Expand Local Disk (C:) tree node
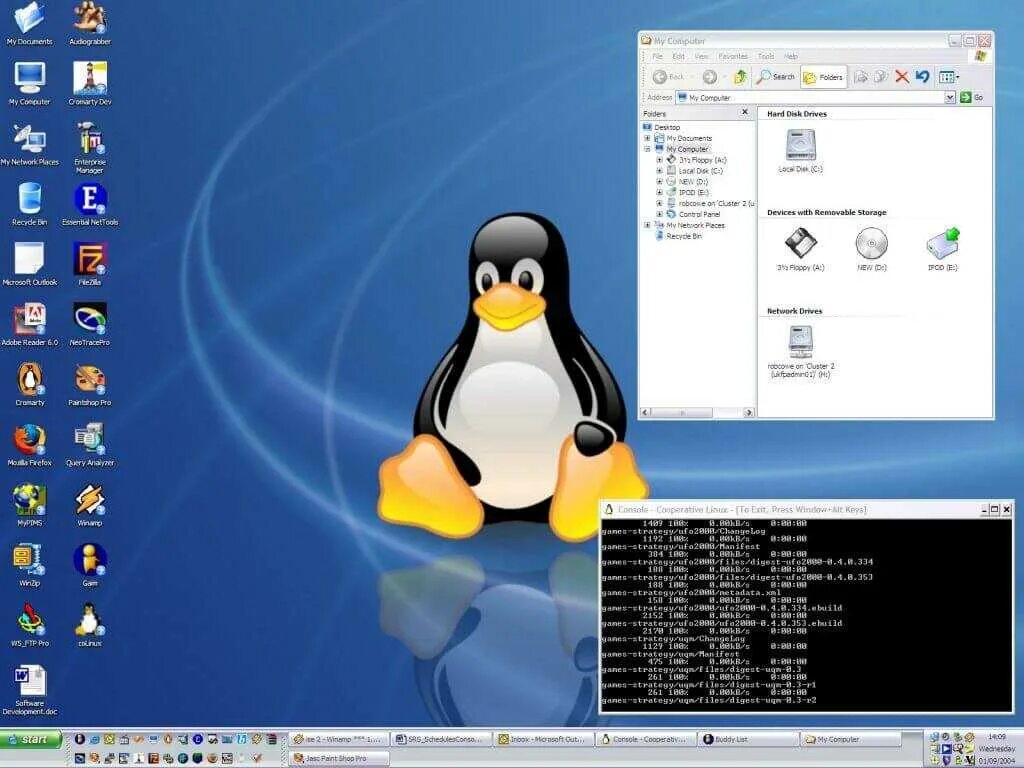The height and width of the screenshot is (768, 1024). coord(660,170)
